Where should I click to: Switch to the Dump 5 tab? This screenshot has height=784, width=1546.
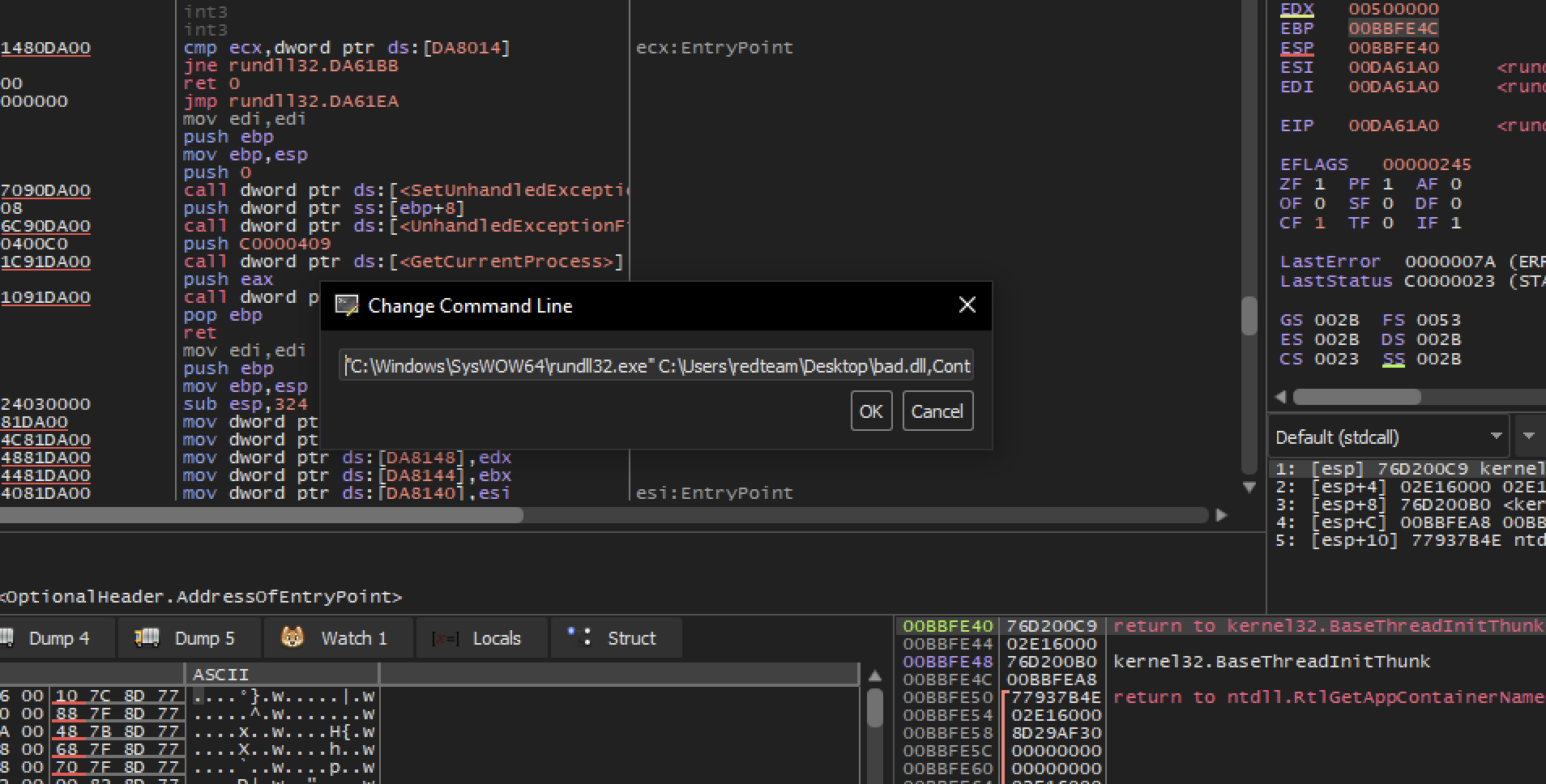tap(190, 638)
